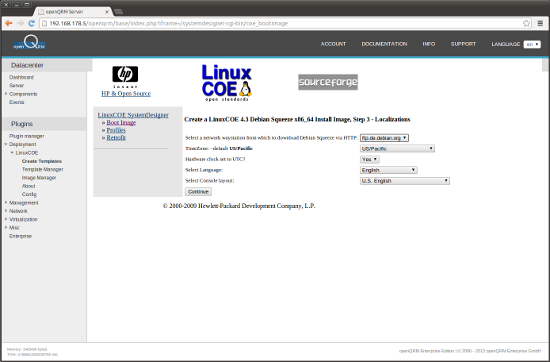Open the INFO menu
The height and width of the screenshot is (362, 550).
(x=429, y=44)
